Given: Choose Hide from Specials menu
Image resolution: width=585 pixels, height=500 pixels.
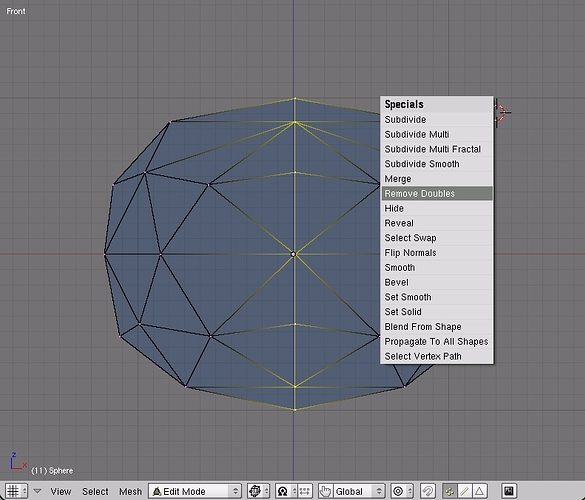Looking at the screenshot, I should coord(437,208).
